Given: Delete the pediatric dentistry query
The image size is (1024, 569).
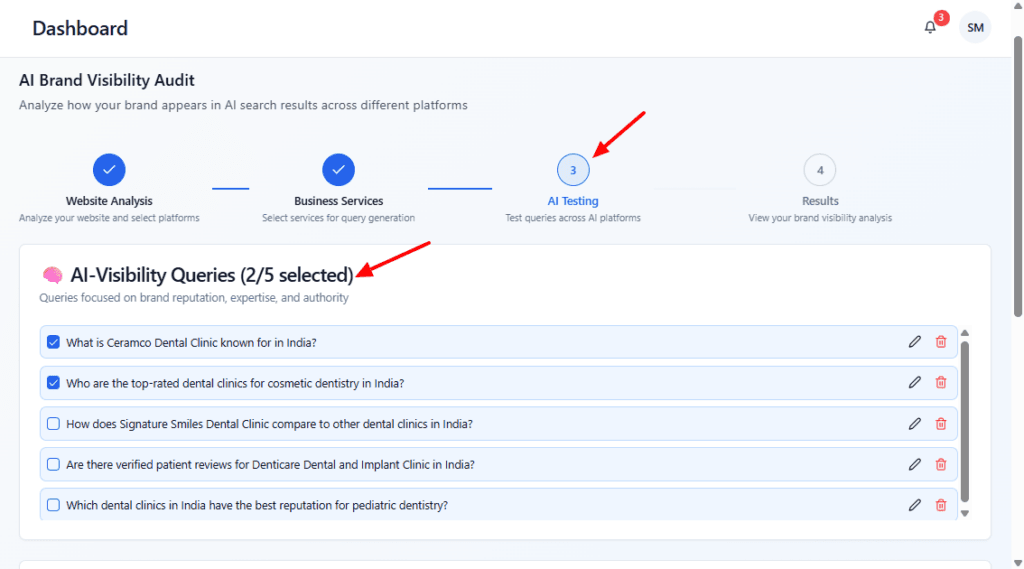Looking at the screenshot, I should pos(940,505).
